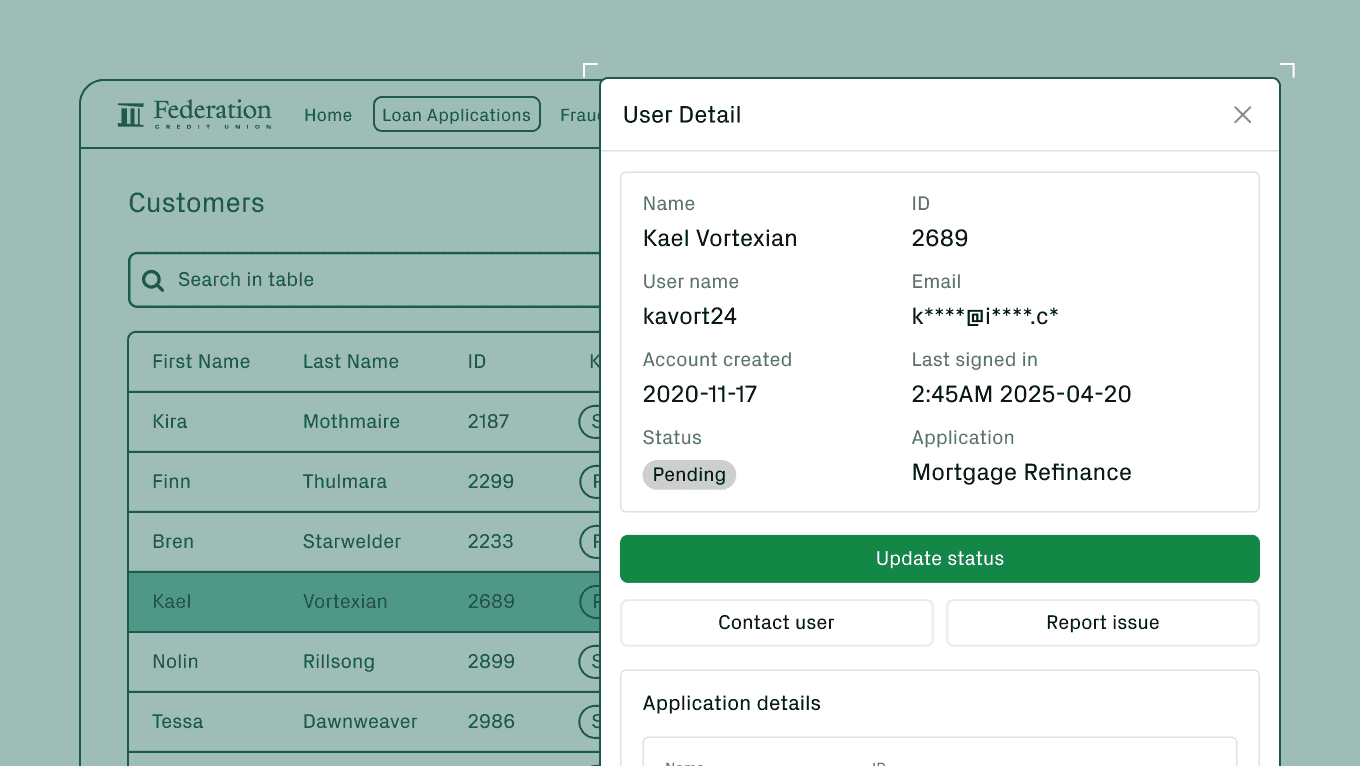Open the Loan Applications tab

point(456,114)
